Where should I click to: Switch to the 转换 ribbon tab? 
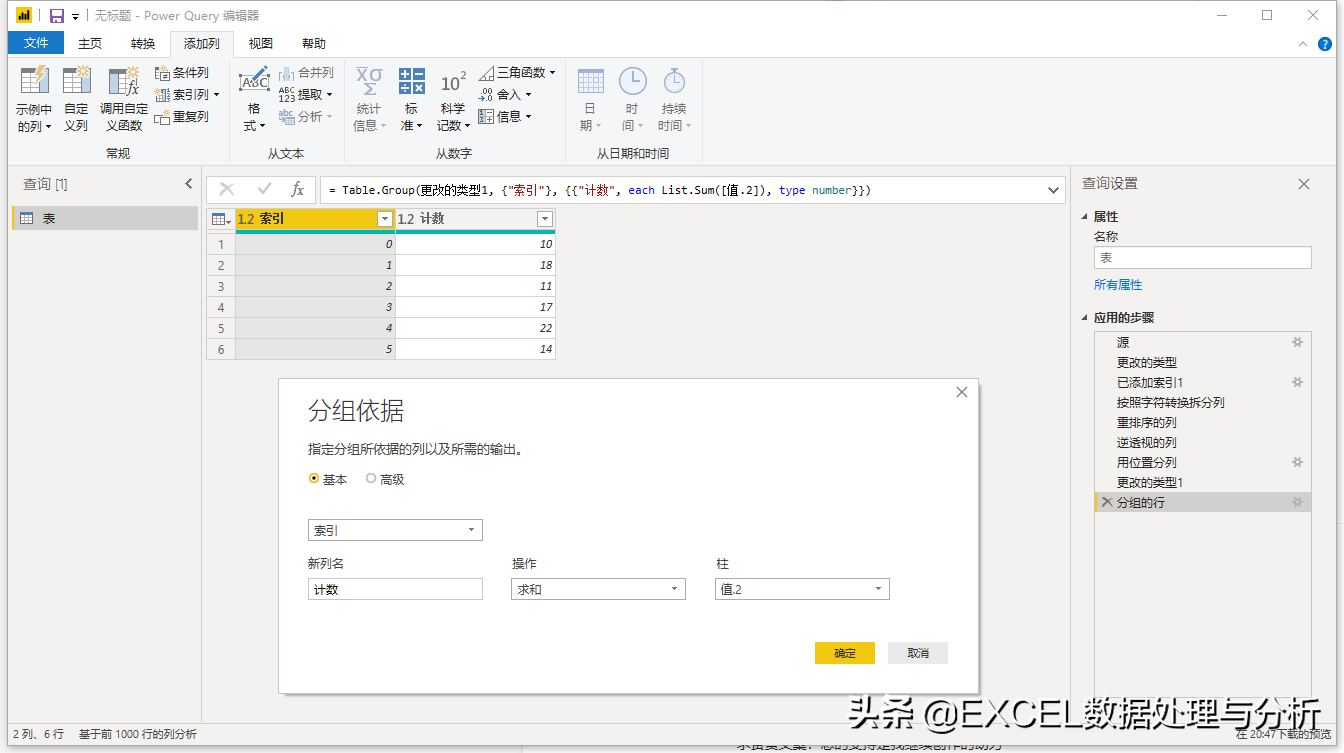coord(143,43)
